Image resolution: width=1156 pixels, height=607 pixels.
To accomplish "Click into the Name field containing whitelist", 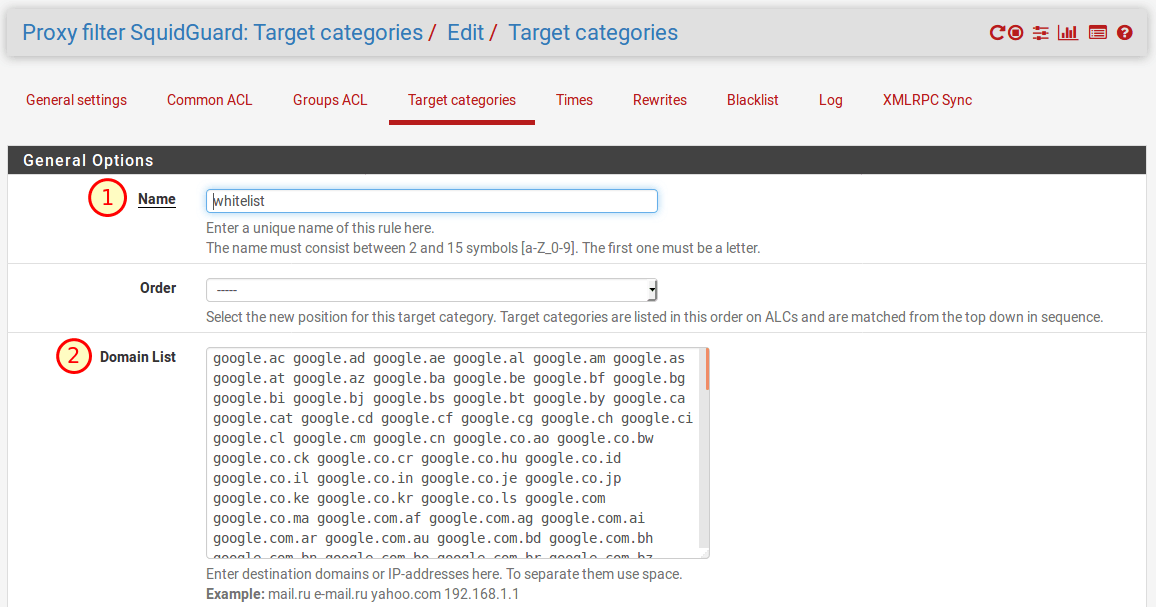I will 431,201.
